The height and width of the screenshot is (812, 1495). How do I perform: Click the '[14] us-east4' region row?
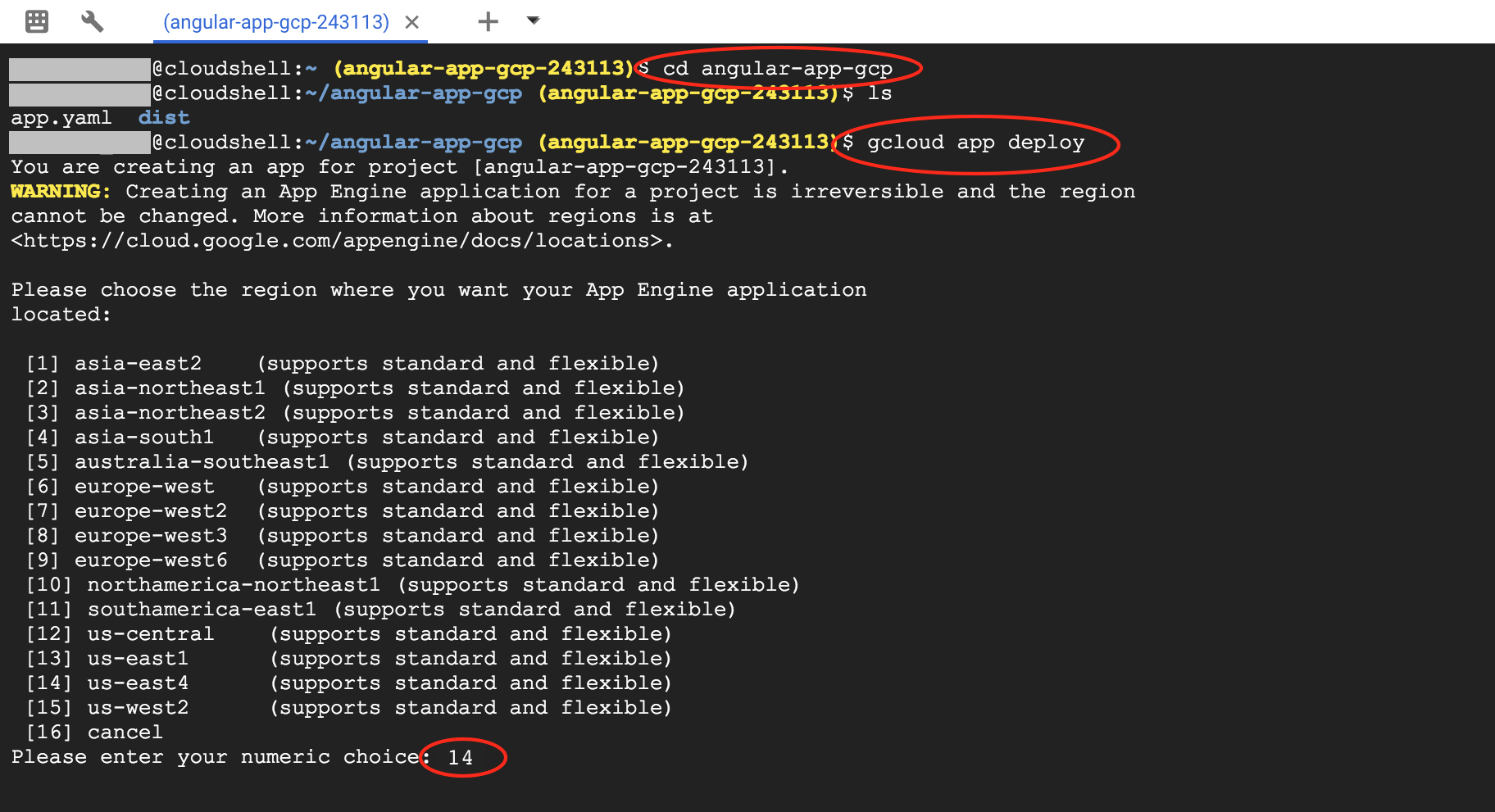349,683
